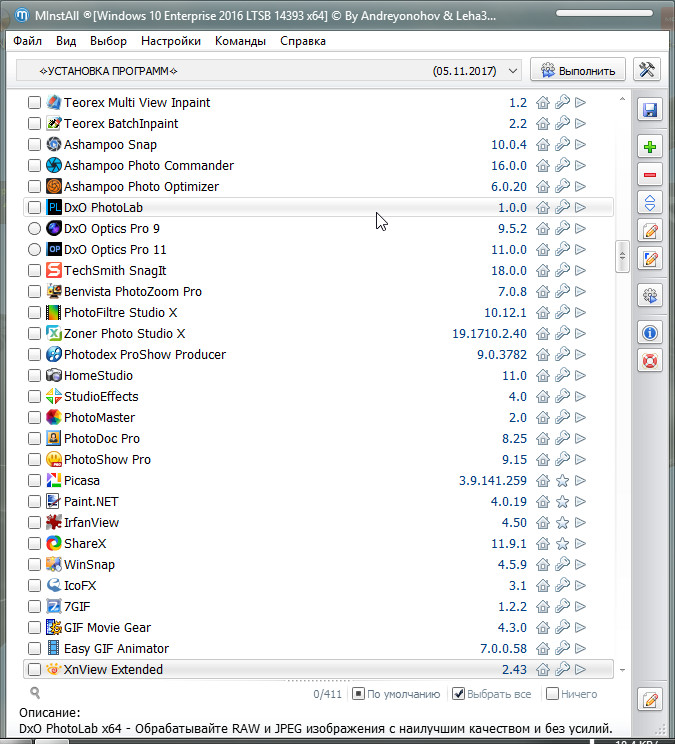Check the Easy GIF Animator checkbox

pyautogui.click(x=34, y=649)
